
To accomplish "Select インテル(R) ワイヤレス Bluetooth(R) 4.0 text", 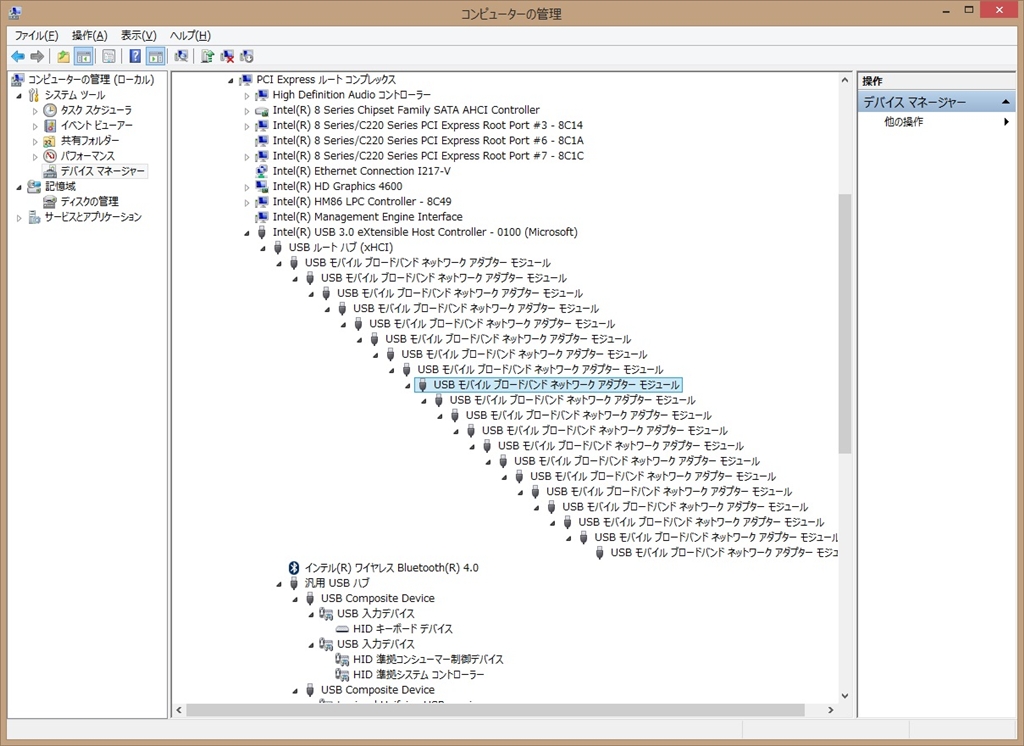I will pyautogui.click(x=391, y=568).
